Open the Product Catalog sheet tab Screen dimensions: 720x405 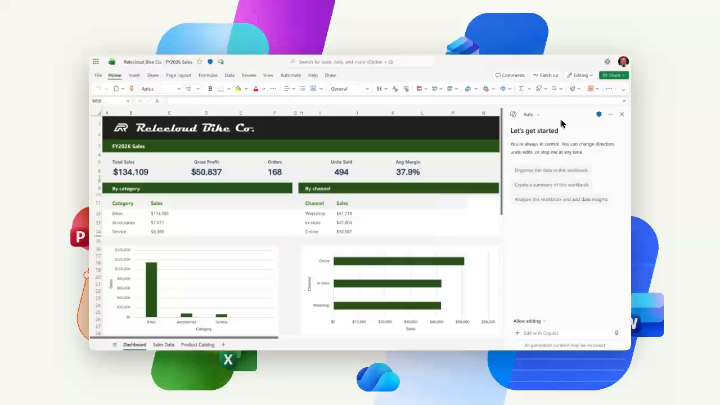(197, 345)
